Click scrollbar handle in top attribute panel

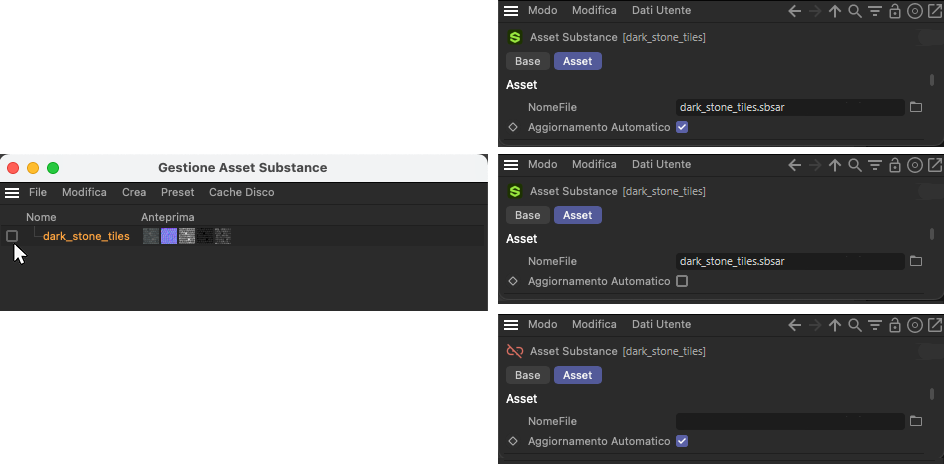[x=932, y=80]
